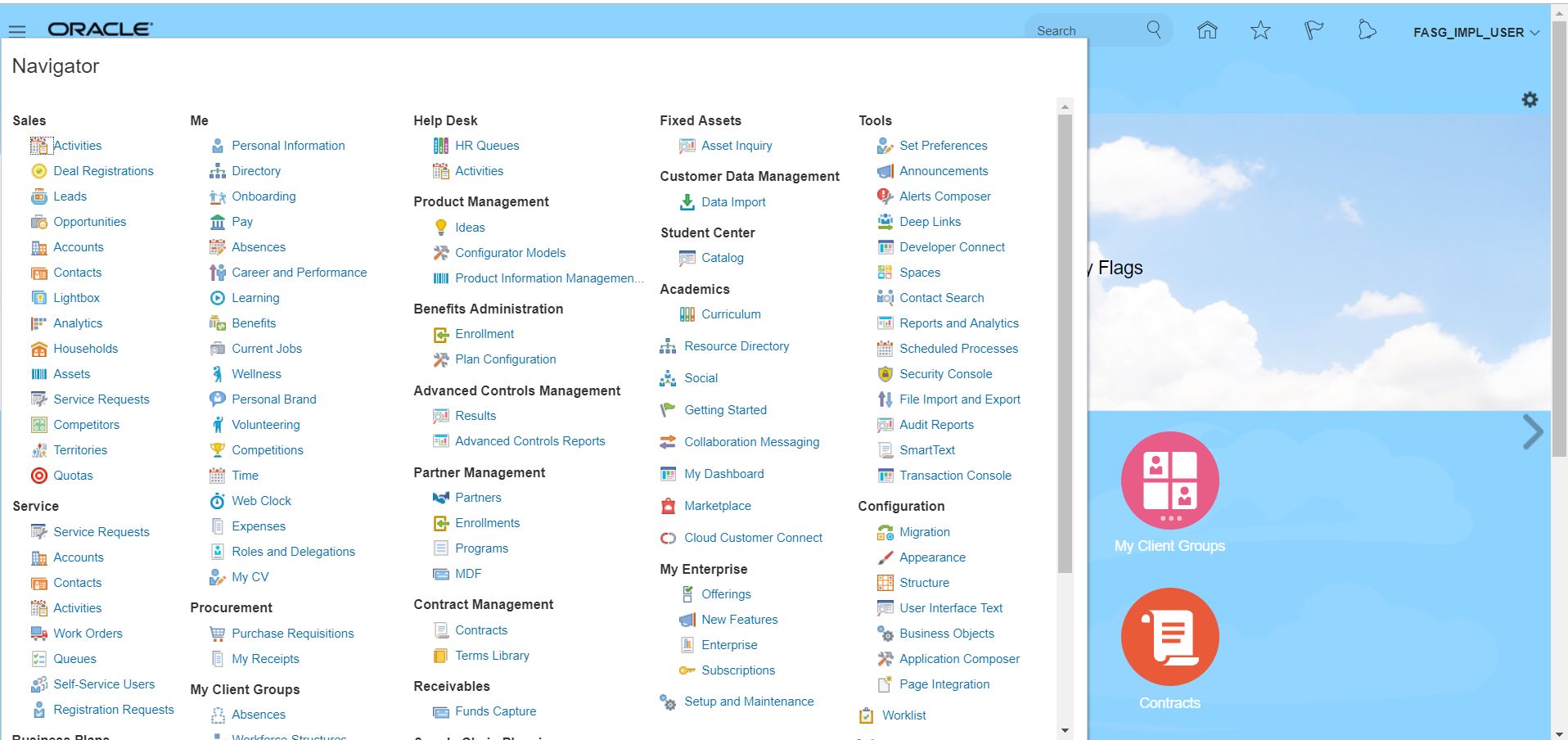Open Setup and Maintenance

tap(748, 702)
